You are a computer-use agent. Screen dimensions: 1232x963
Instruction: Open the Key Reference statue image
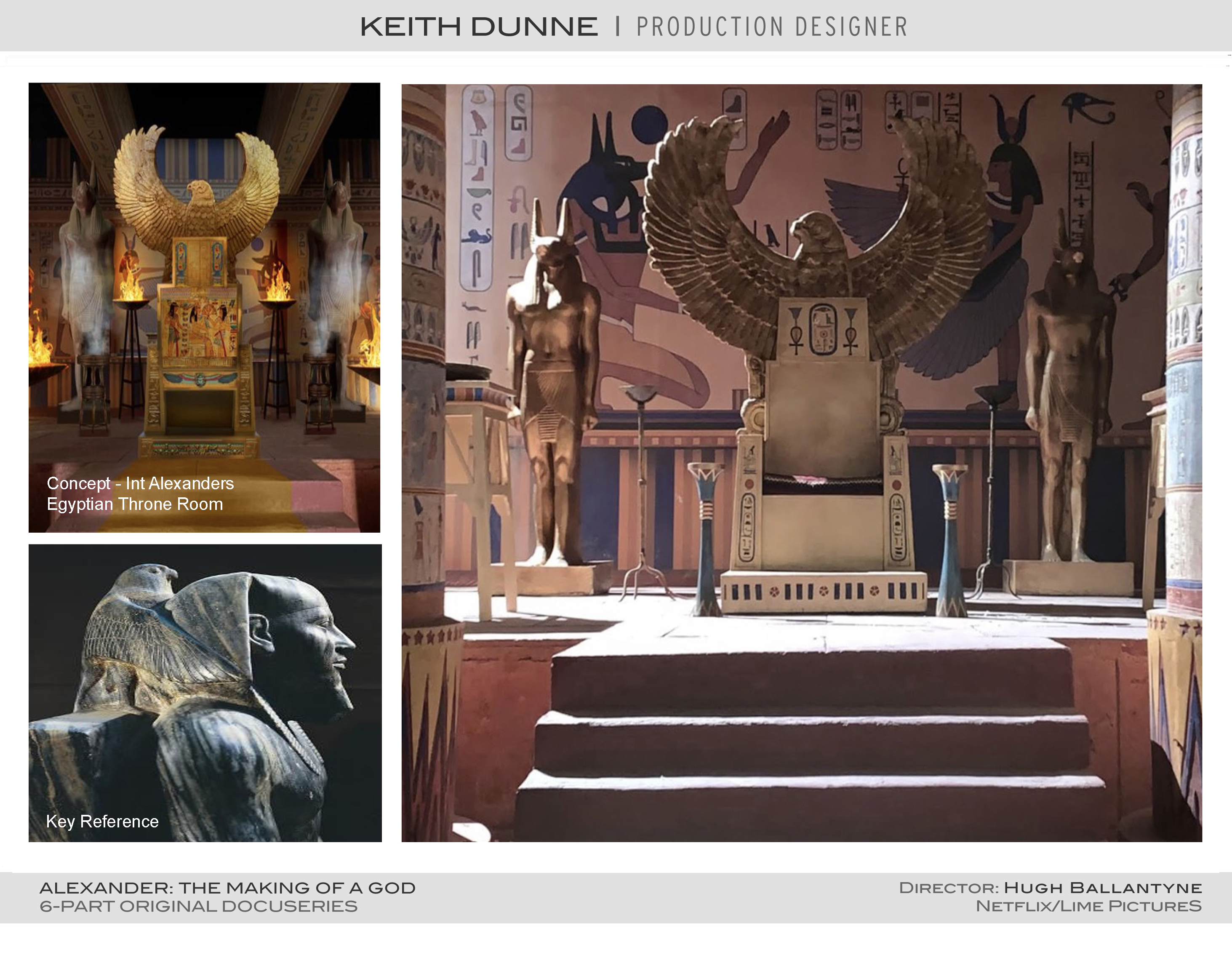pyautogui.click(x=205, y=693)
